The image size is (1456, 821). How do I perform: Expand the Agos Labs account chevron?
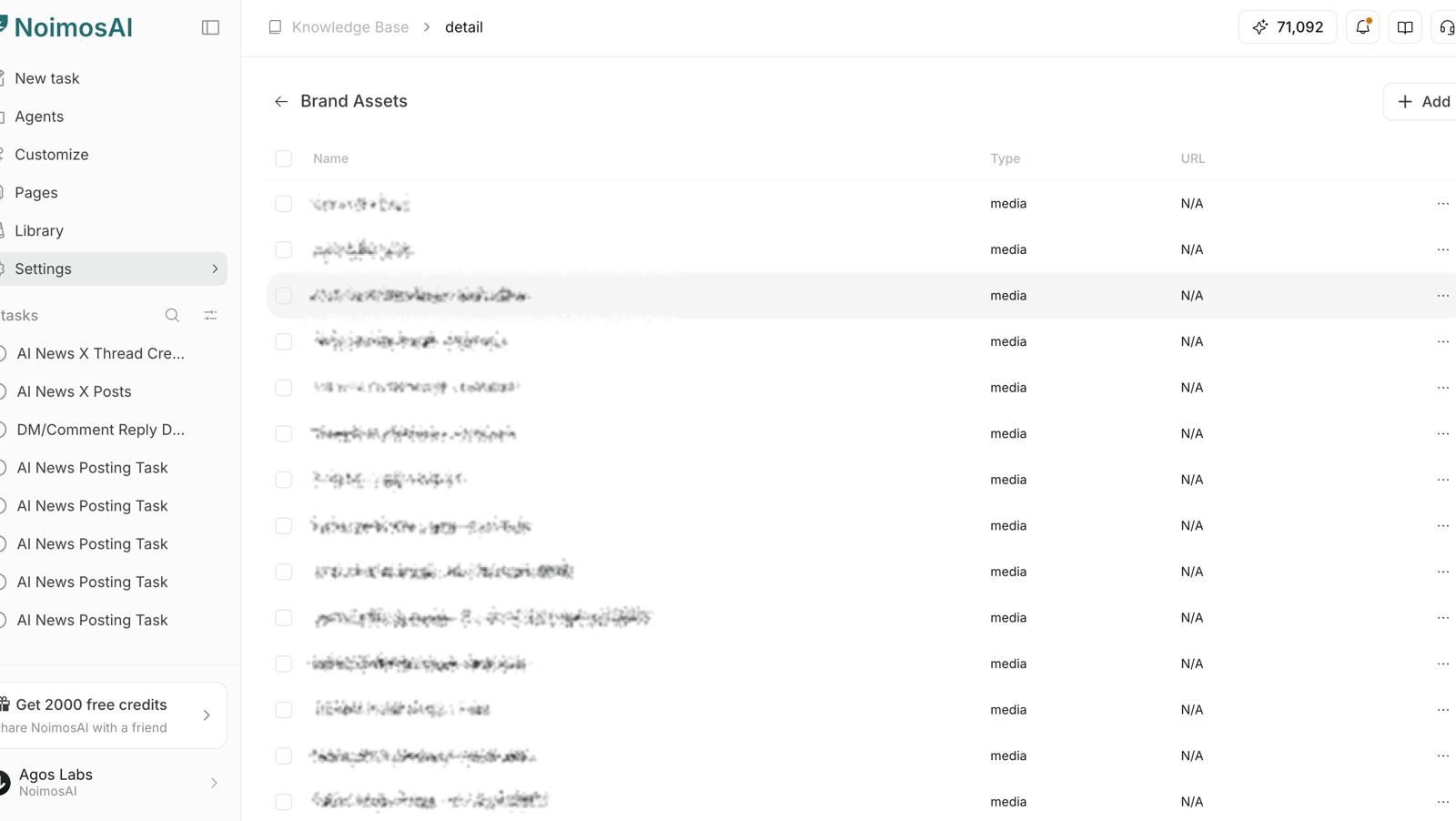tap(214, 783)
